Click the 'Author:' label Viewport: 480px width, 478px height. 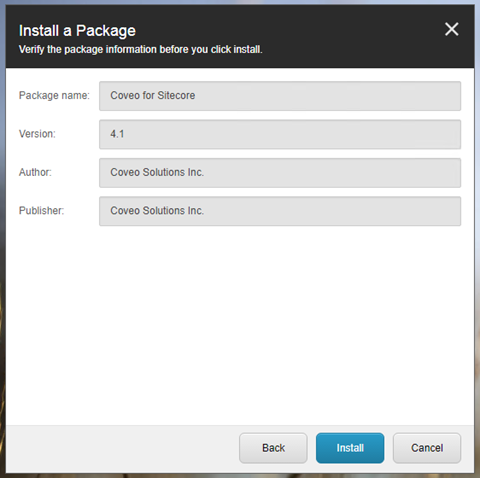[35, 172]
